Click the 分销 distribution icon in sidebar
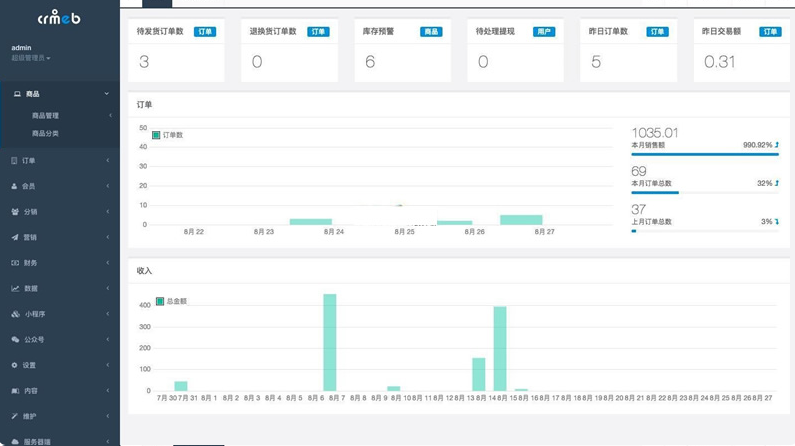The image size is (795, 446). (x=15, y=212)
